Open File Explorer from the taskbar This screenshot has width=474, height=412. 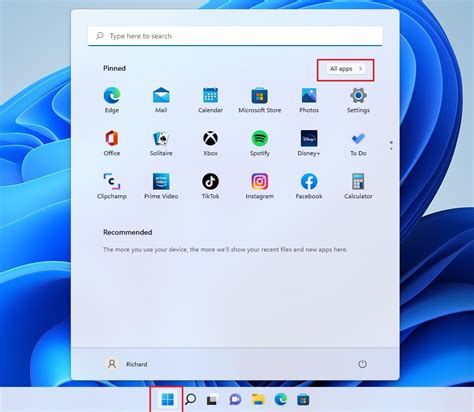[x=258, y=399]
